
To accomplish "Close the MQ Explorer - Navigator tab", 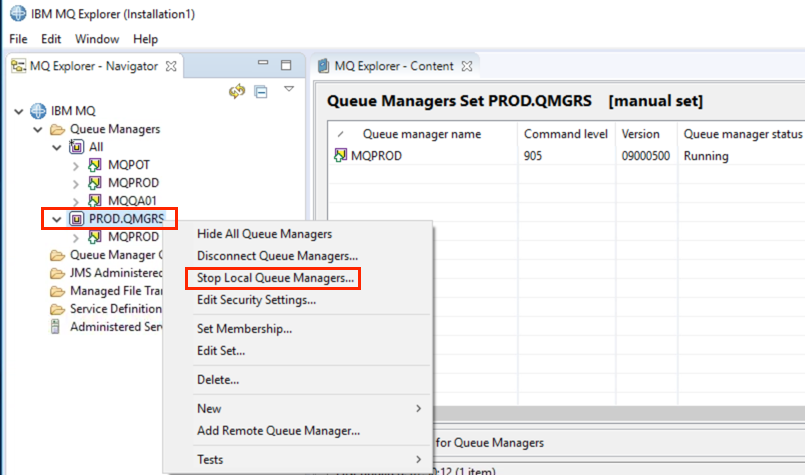I will click(x=171, y=66).
